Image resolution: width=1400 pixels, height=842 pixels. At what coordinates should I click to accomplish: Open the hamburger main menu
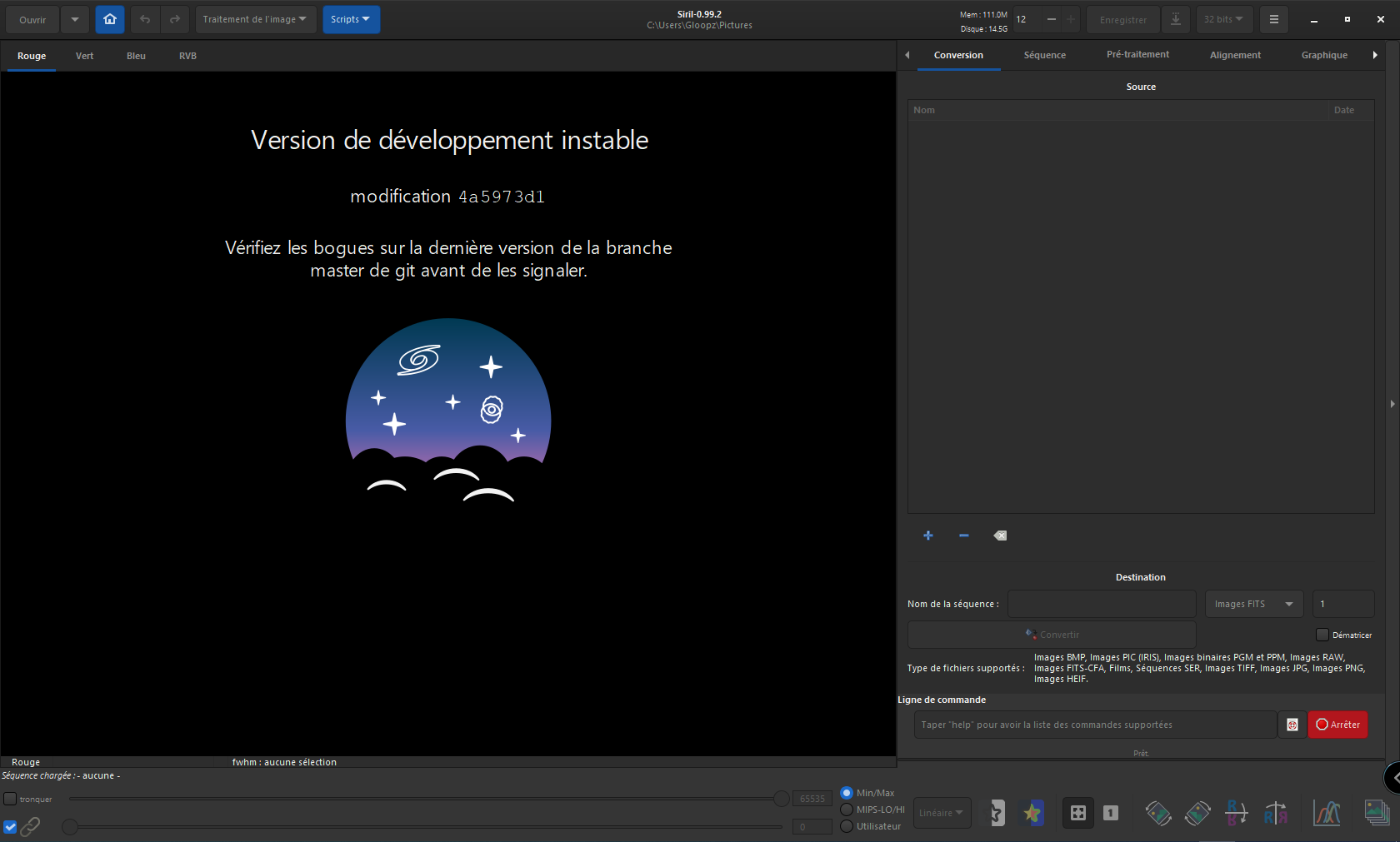1273,19
